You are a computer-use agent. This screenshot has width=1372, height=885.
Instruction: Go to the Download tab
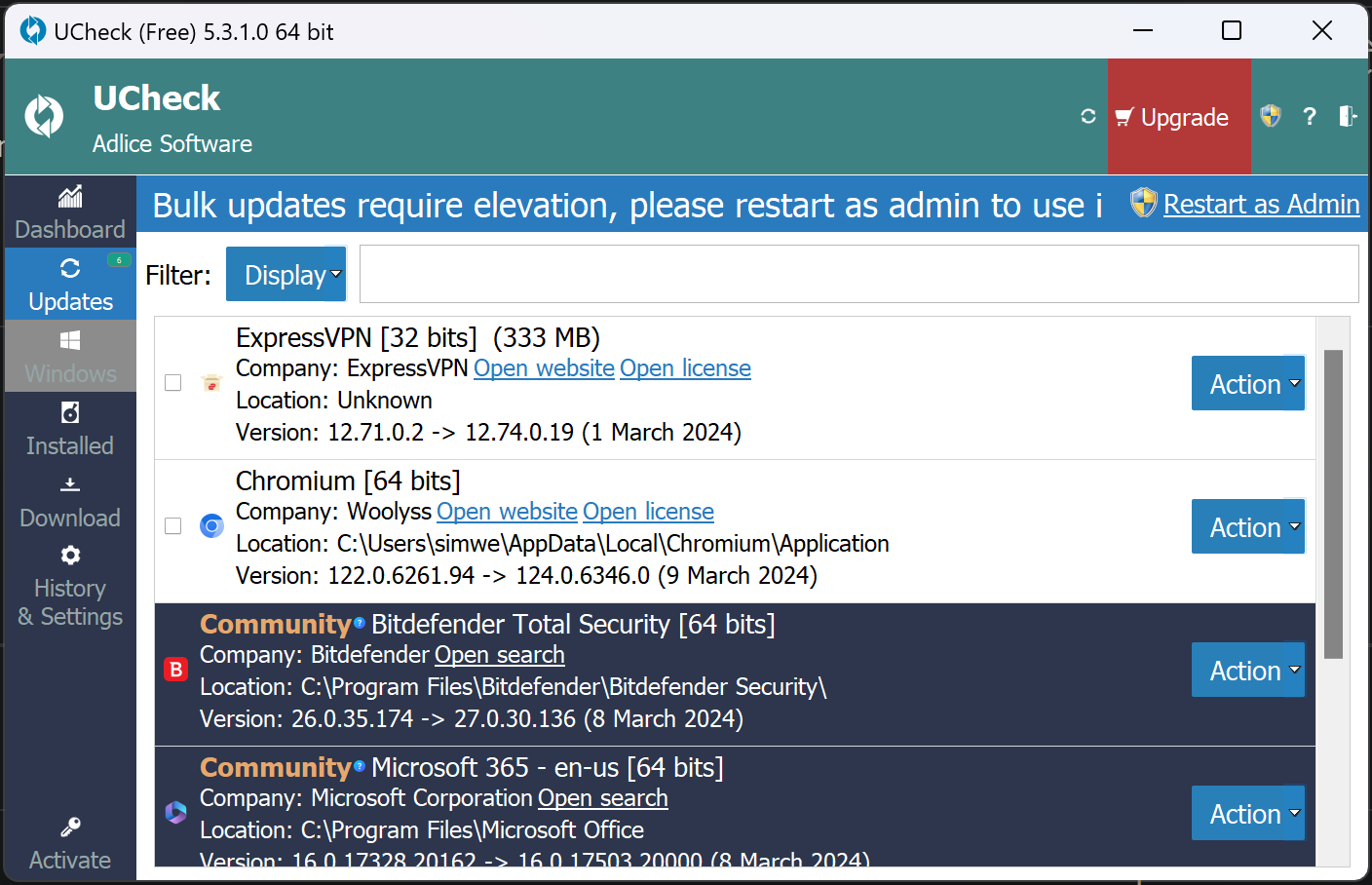pos(70,501)
